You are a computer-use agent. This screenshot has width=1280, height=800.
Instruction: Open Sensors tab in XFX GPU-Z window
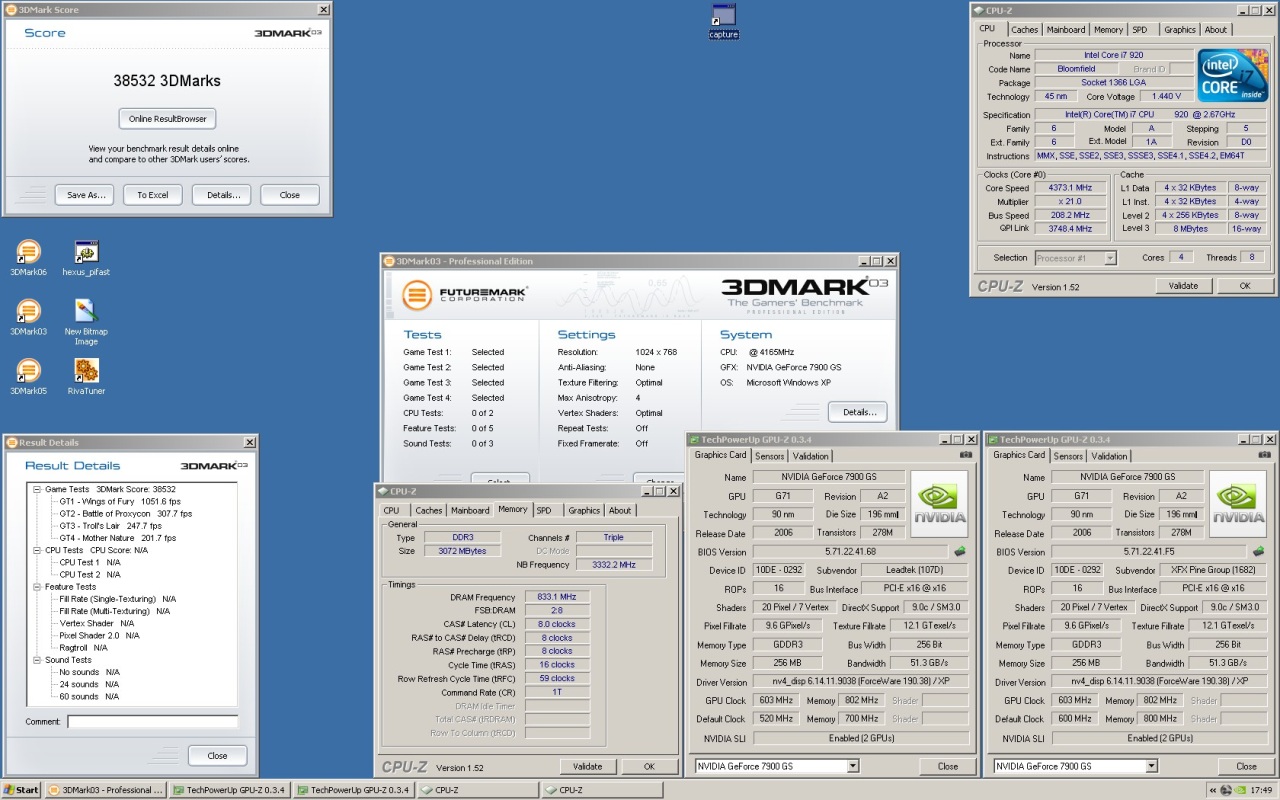tap(1068, 456)
